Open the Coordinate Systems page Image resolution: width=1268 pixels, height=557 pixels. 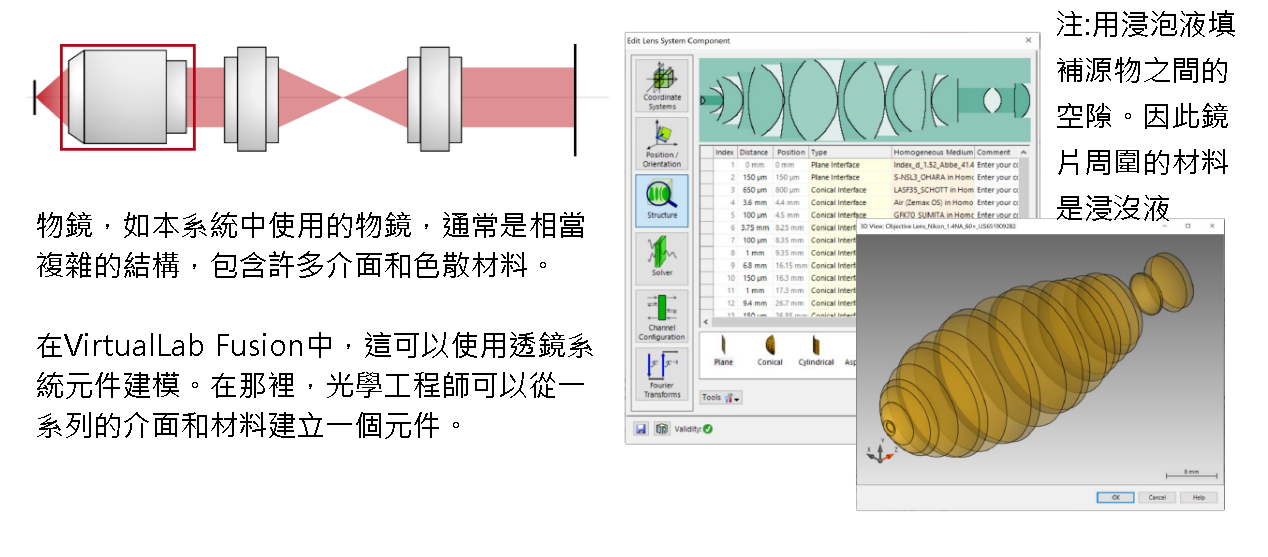tap(661, 85)
